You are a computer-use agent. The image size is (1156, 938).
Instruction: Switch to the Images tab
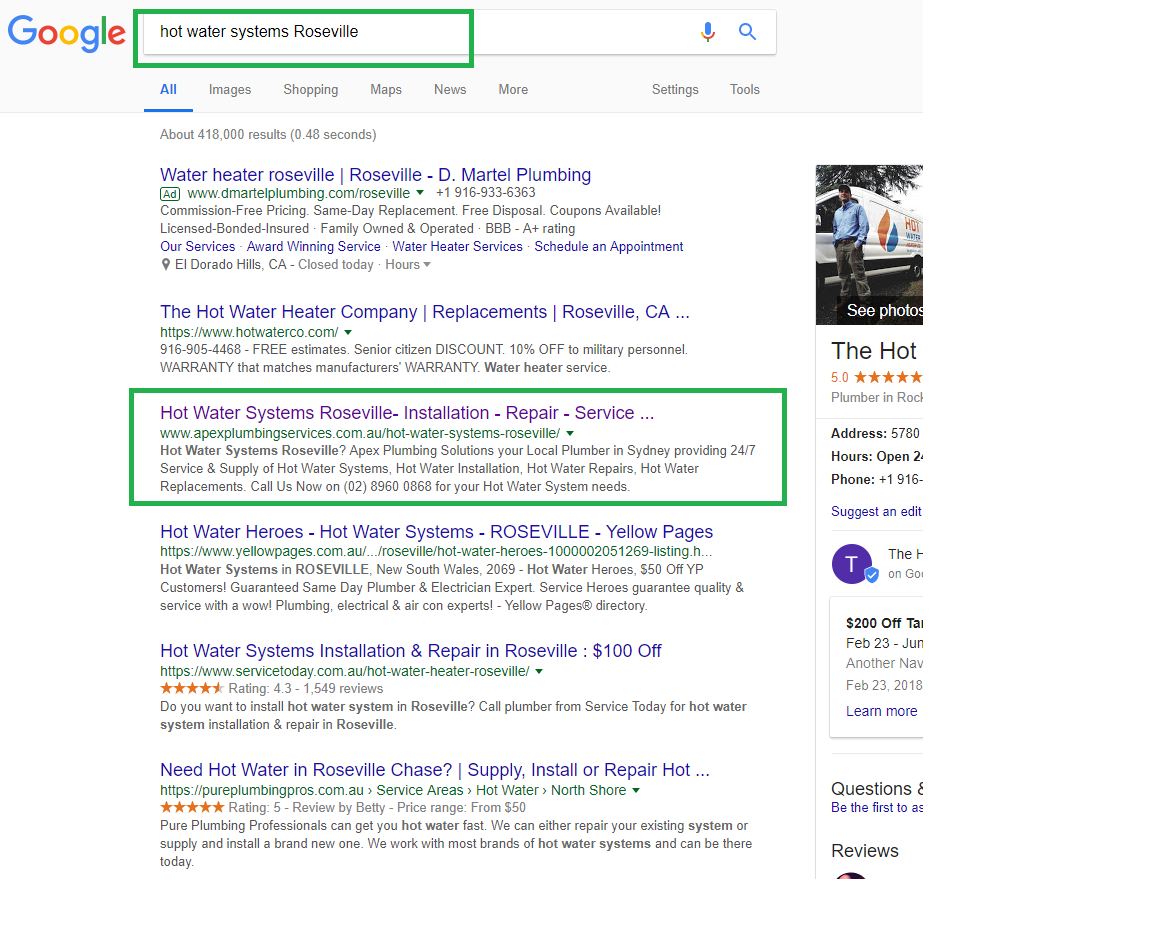(x=230, y=89)
